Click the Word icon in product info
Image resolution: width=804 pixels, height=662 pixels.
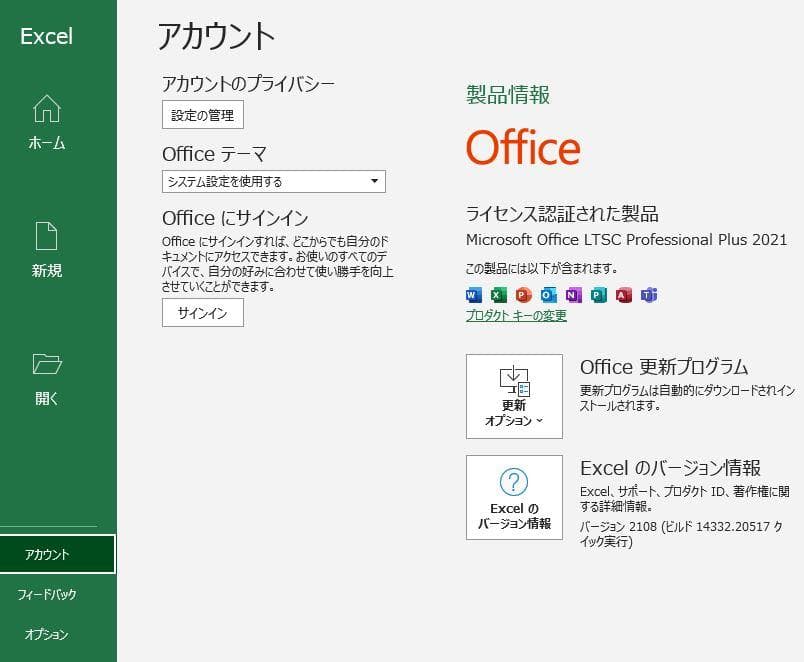[471, 294]
